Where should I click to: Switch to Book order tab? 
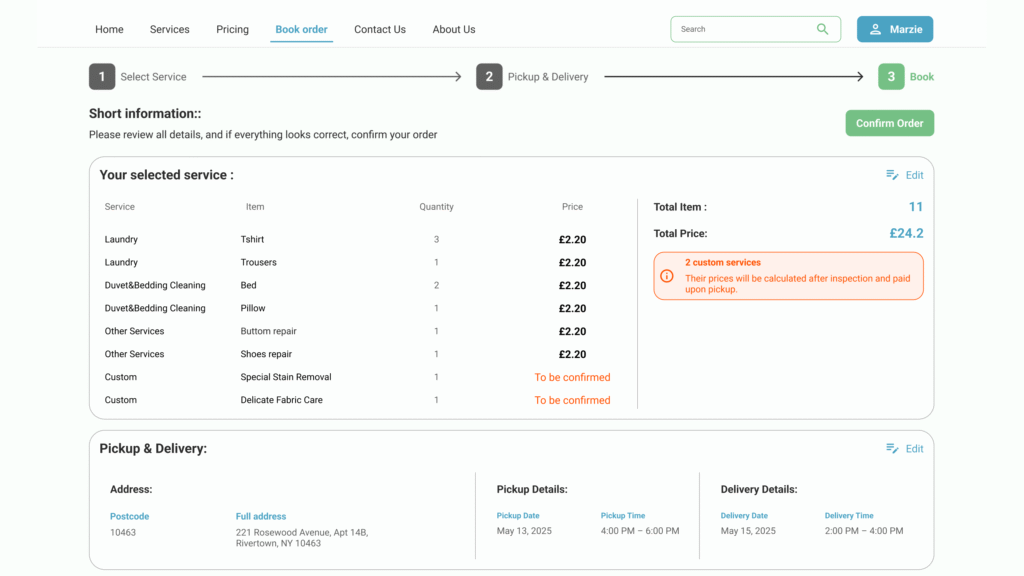click(x=301, y=29)
